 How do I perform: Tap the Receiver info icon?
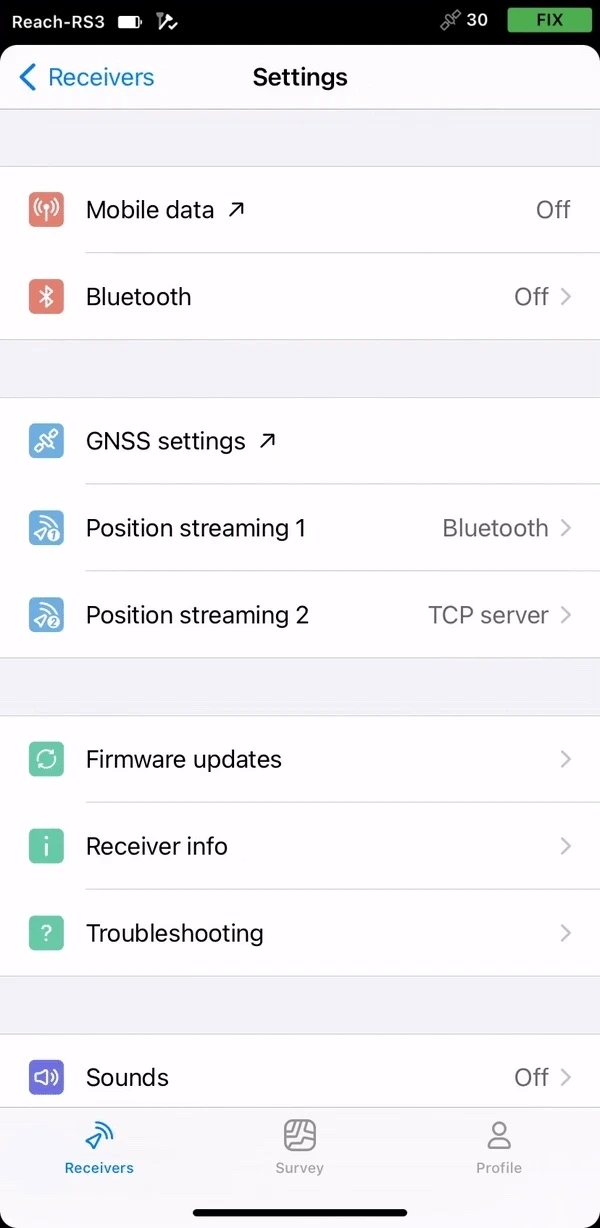[x=46, y=847]
